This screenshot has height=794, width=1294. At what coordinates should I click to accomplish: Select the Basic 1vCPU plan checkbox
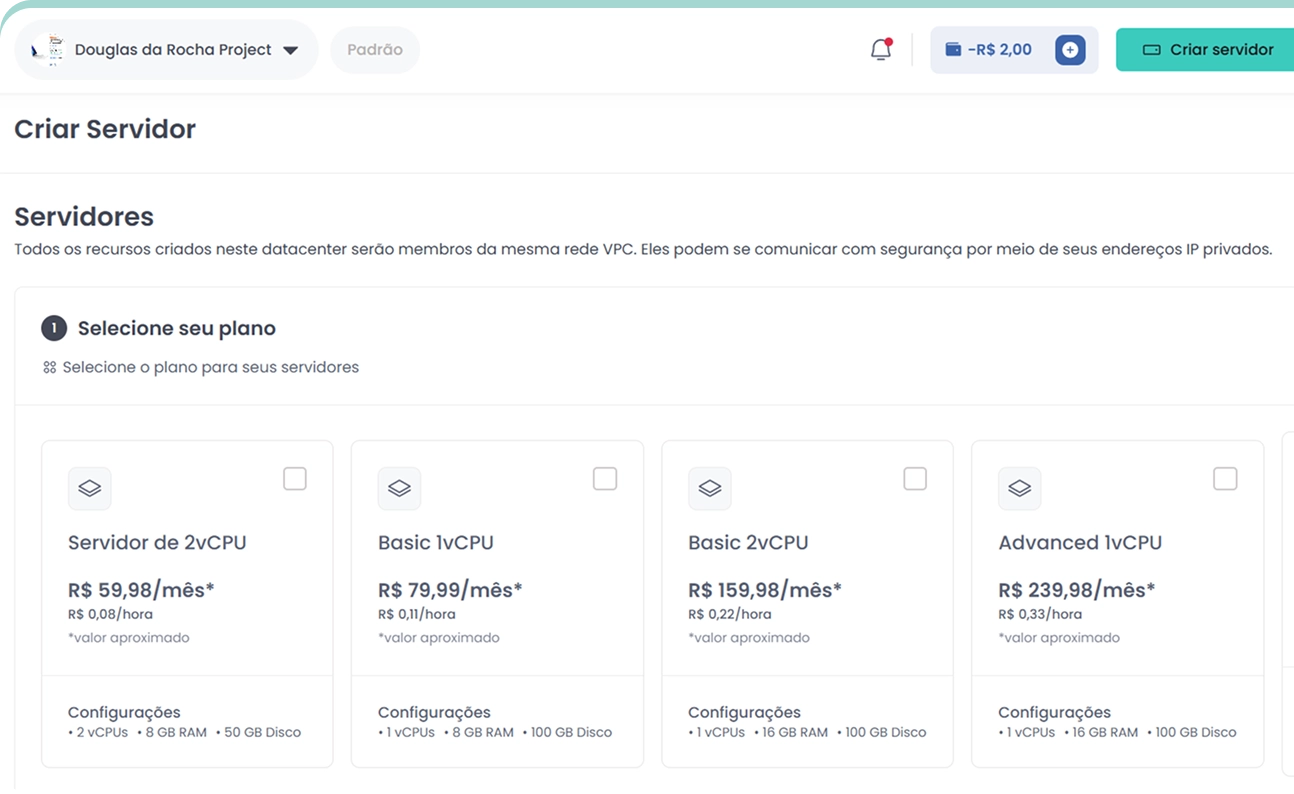pyautogui.click(x=605, y=479)
